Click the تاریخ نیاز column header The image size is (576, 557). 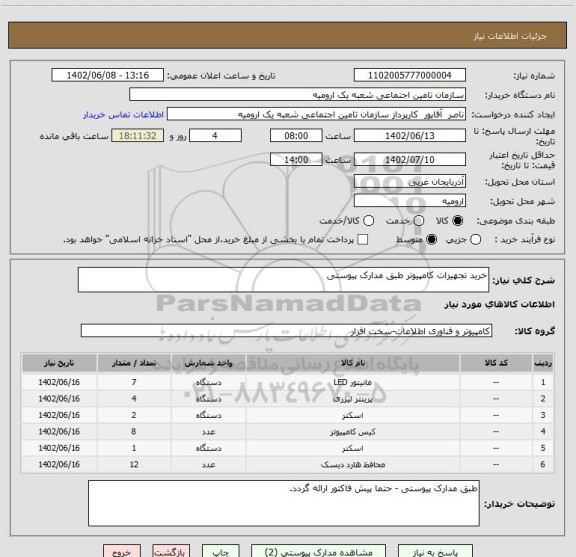click(59, 363)
